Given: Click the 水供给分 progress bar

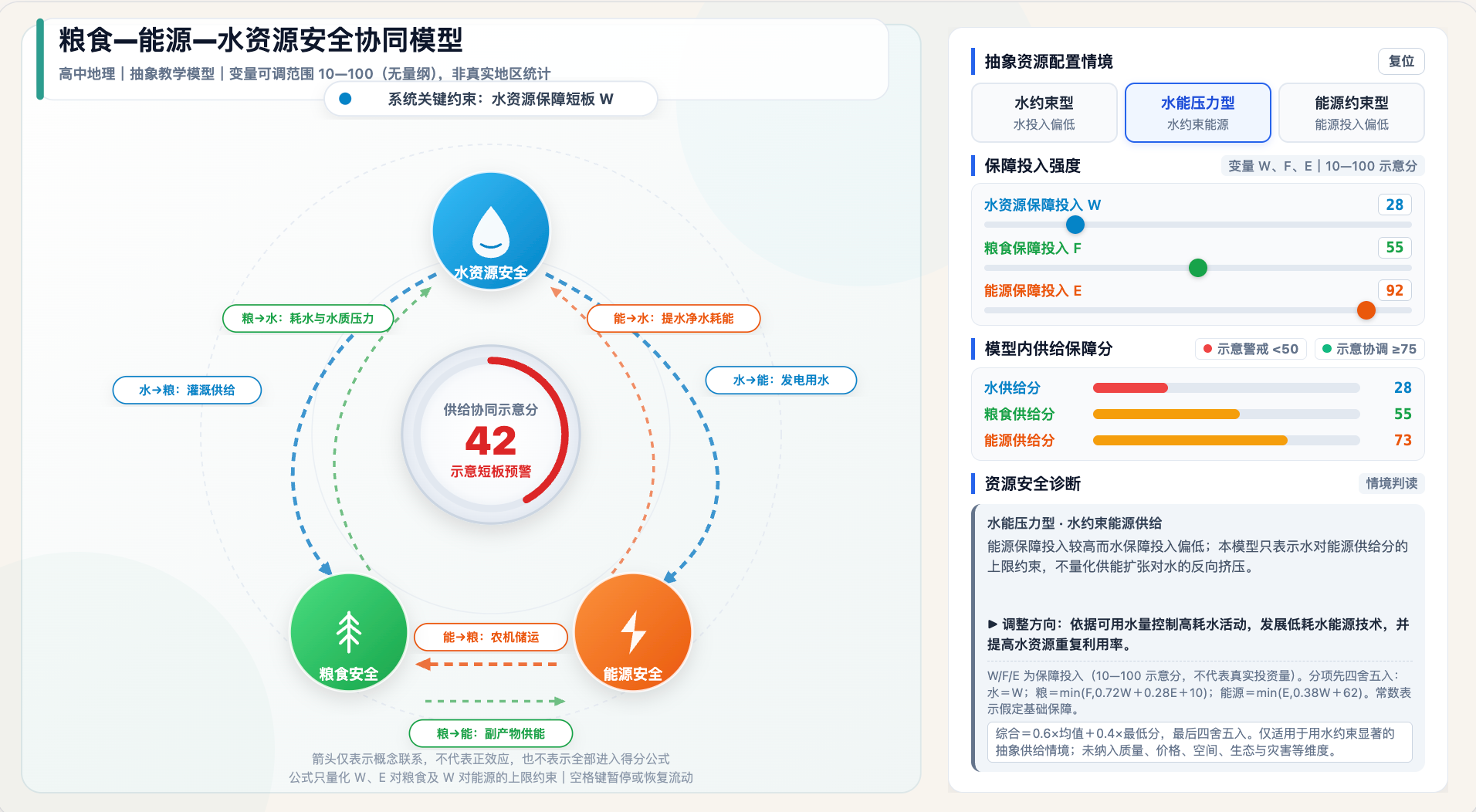Looking at the screenshot, I should click(x=1226, y=387).
